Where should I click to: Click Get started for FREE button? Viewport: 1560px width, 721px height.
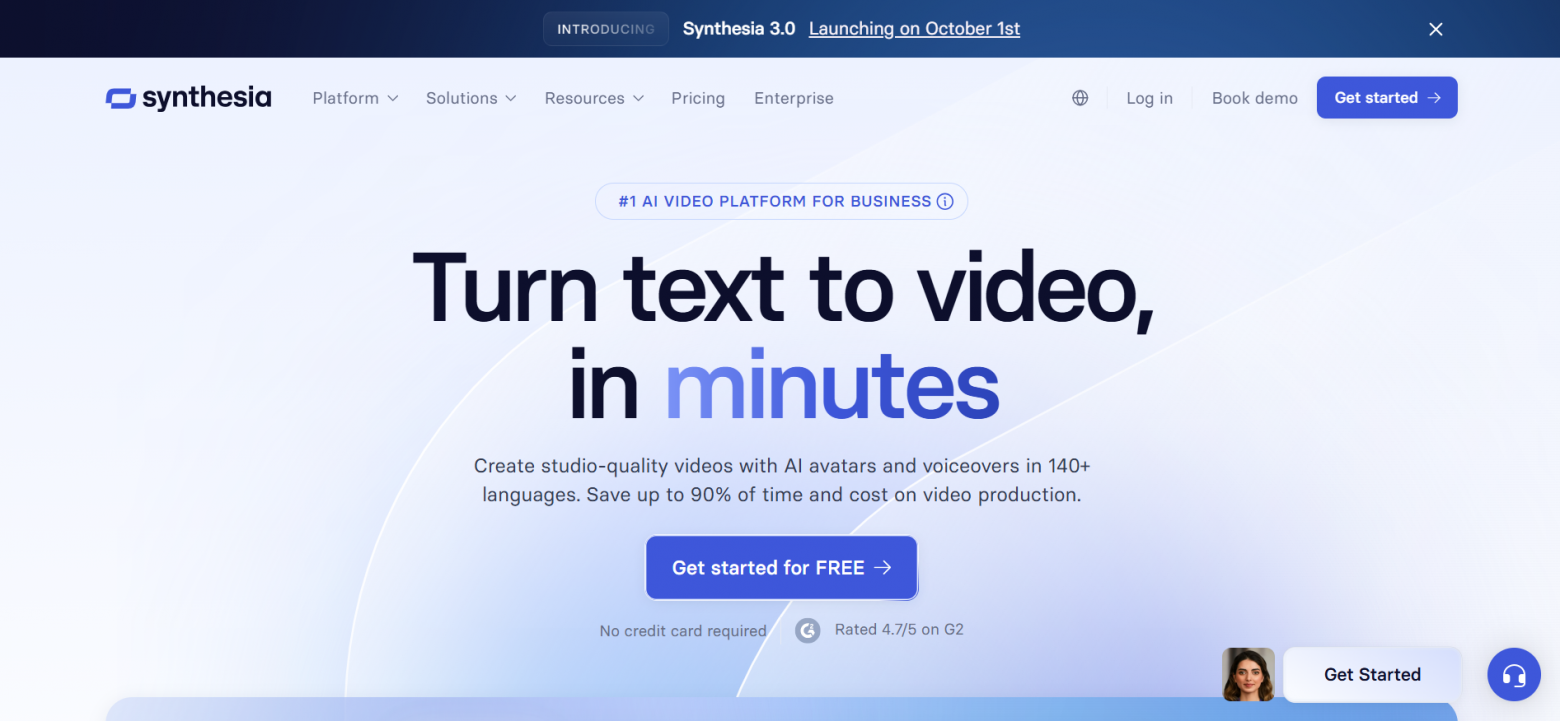tap(781, 568)
